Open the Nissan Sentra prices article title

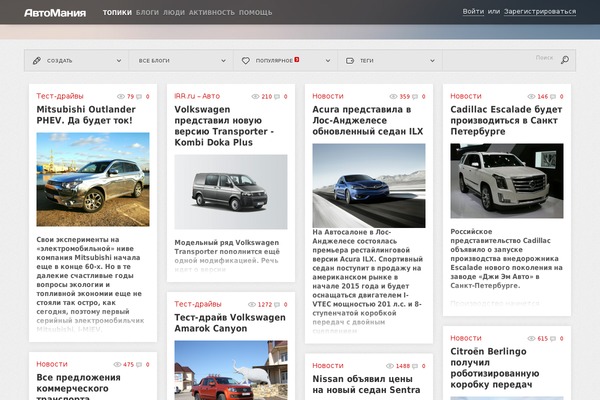[x=366, y=384]
